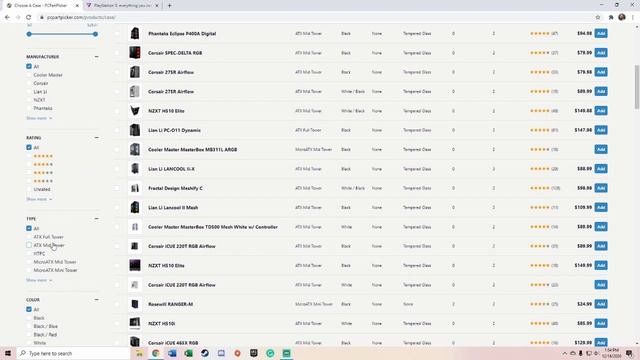This screenshot has width=640, height=360.
Task: Open the Cooler Master MasterBox TD500 Mesh link
Action: 213,227
